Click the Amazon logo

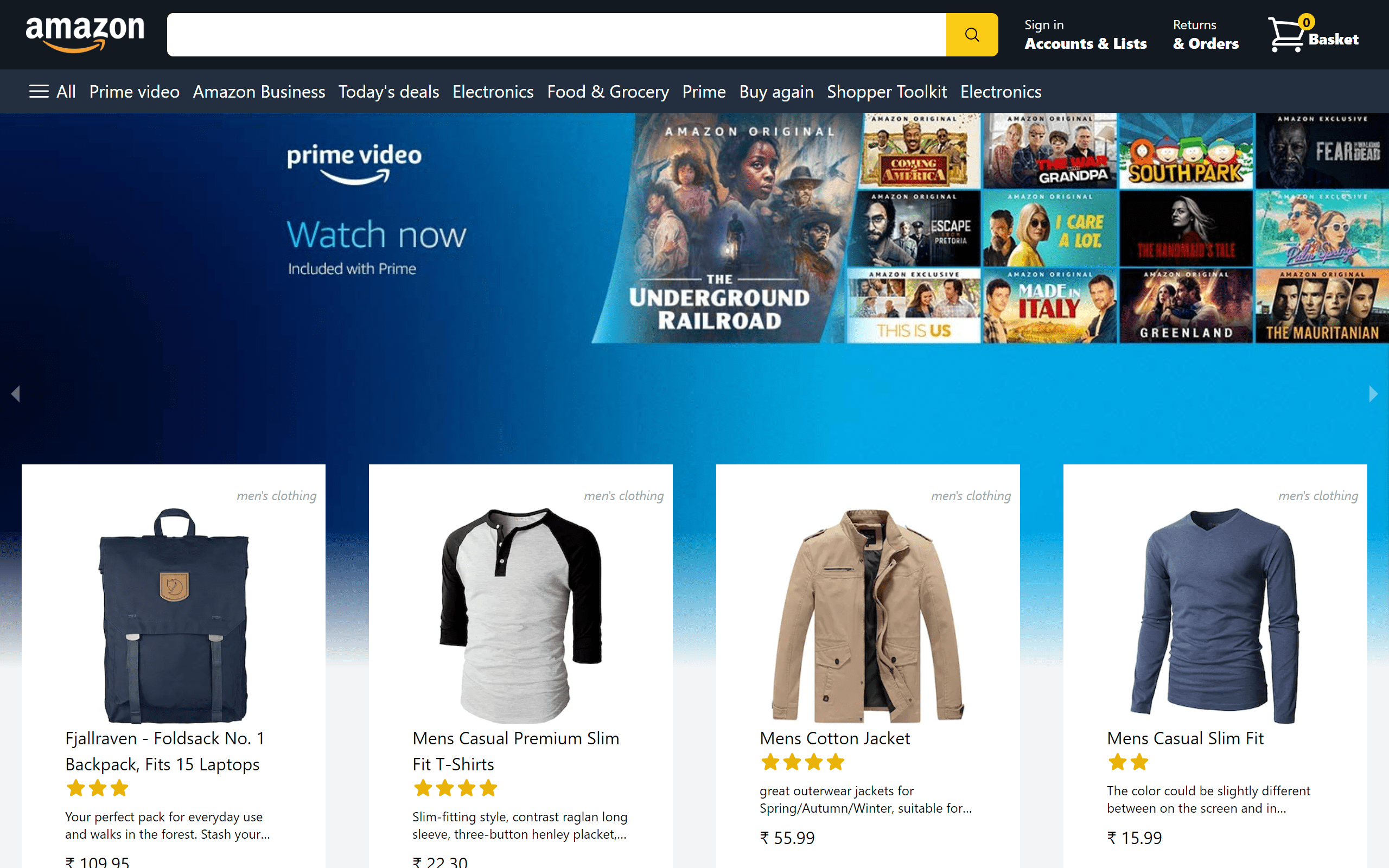click(85, 34)
